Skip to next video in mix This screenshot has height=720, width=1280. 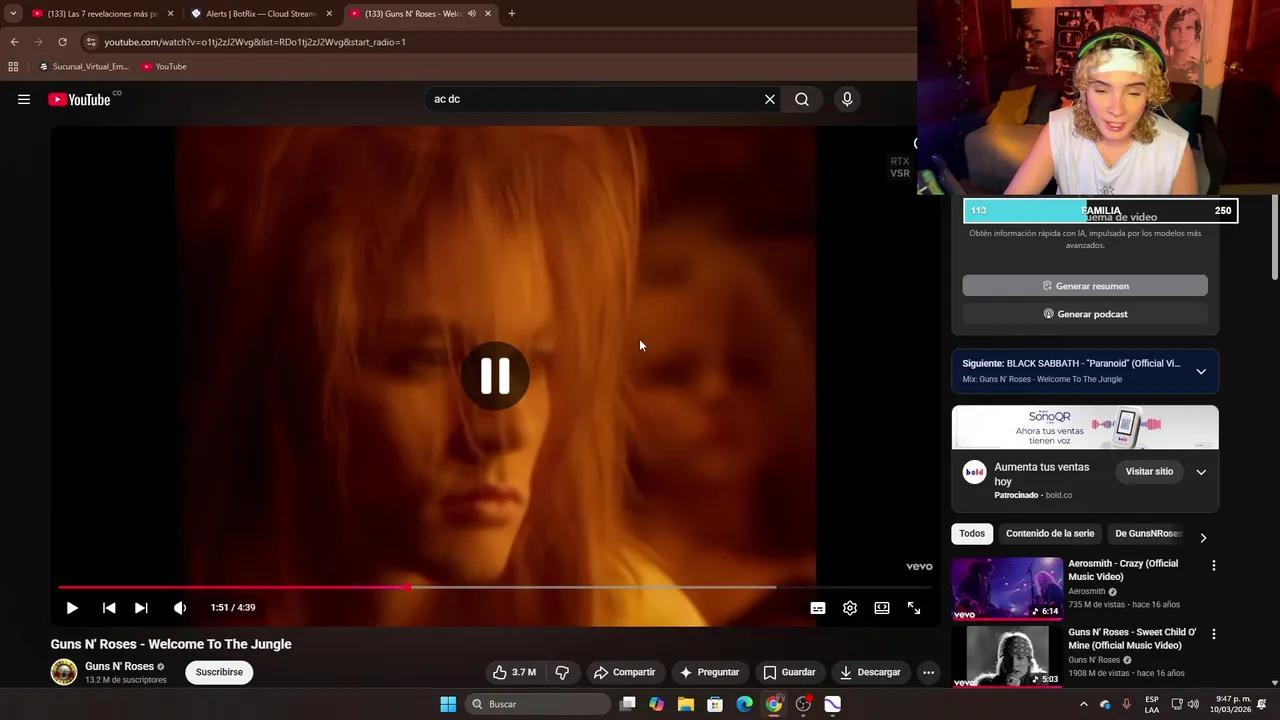point(141,608)
